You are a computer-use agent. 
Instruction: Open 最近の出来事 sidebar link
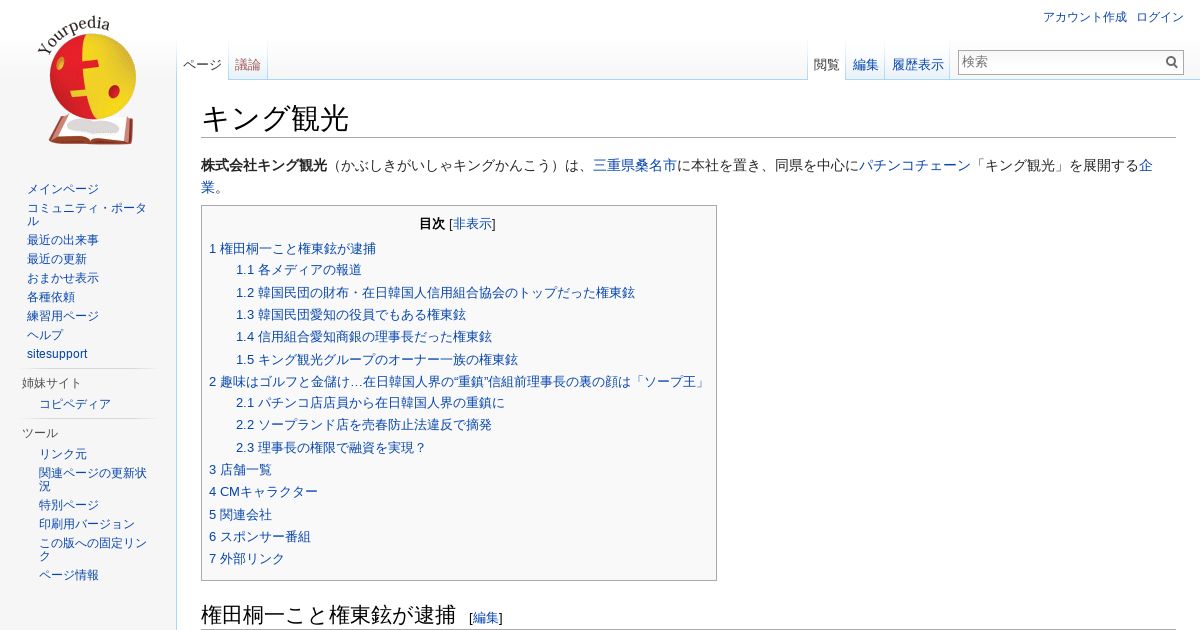pos(63,240)
